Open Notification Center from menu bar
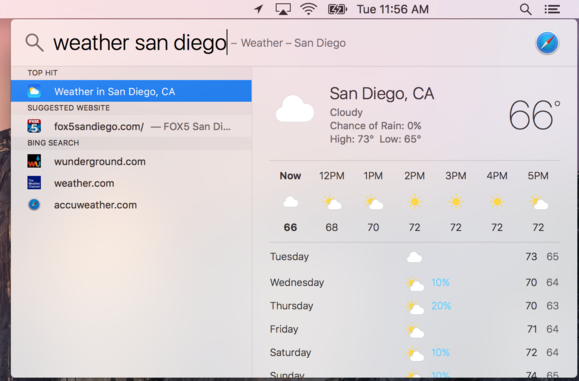 click(x=552, y=9)
